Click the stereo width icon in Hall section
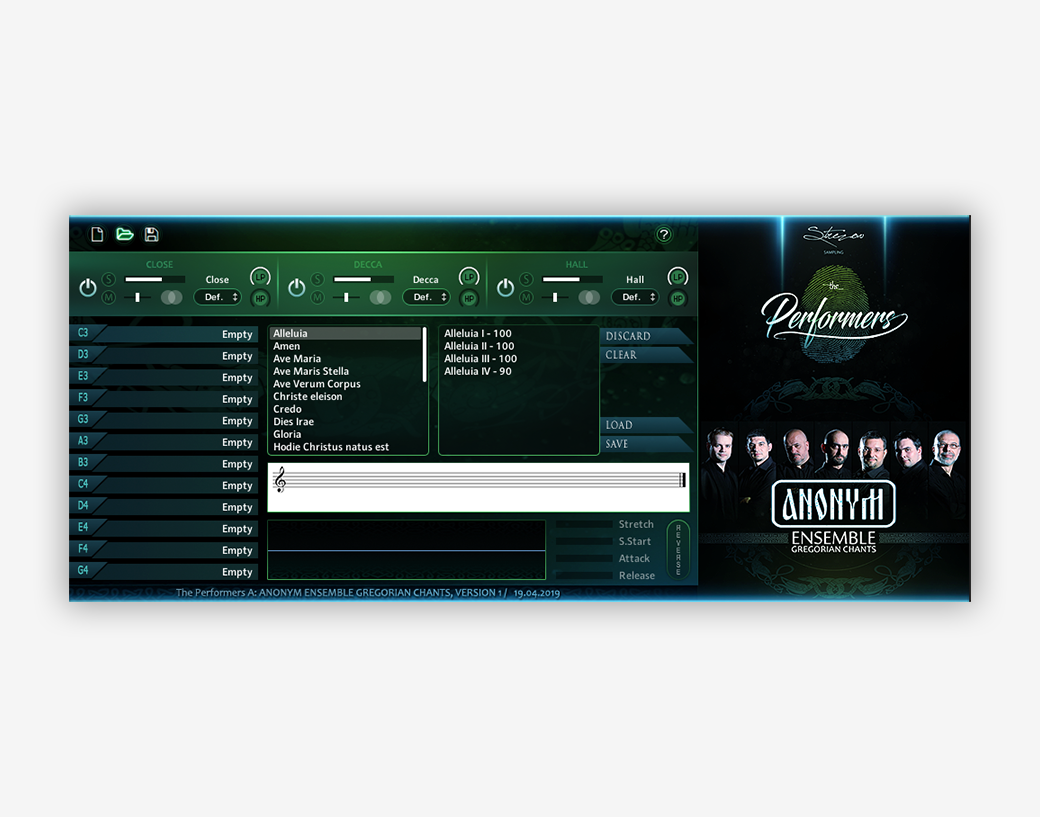The image size is (1040, 817). coord(589,297)
